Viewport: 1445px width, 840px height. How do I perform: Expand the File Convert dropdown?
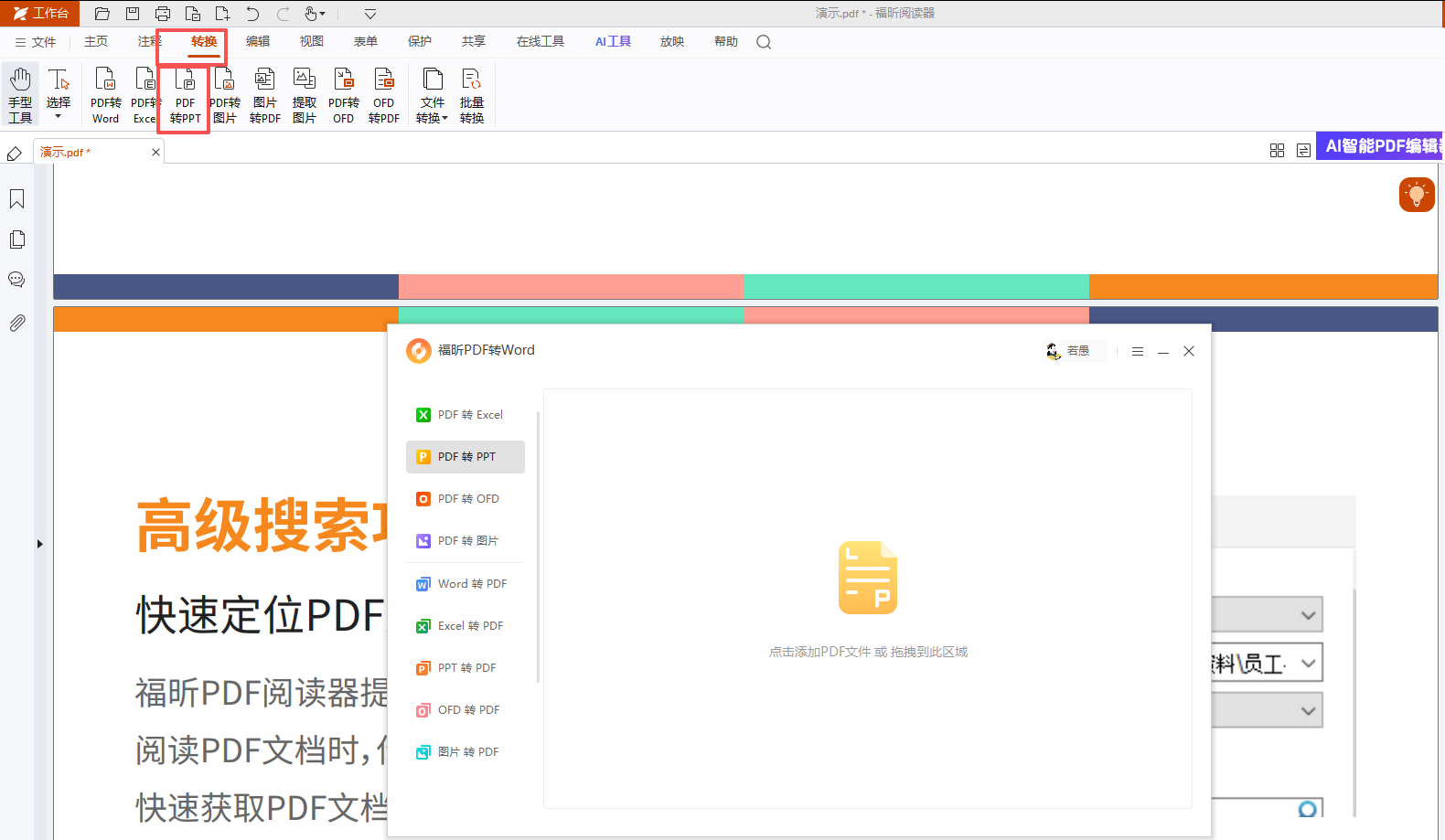click(x=433, y=94)
